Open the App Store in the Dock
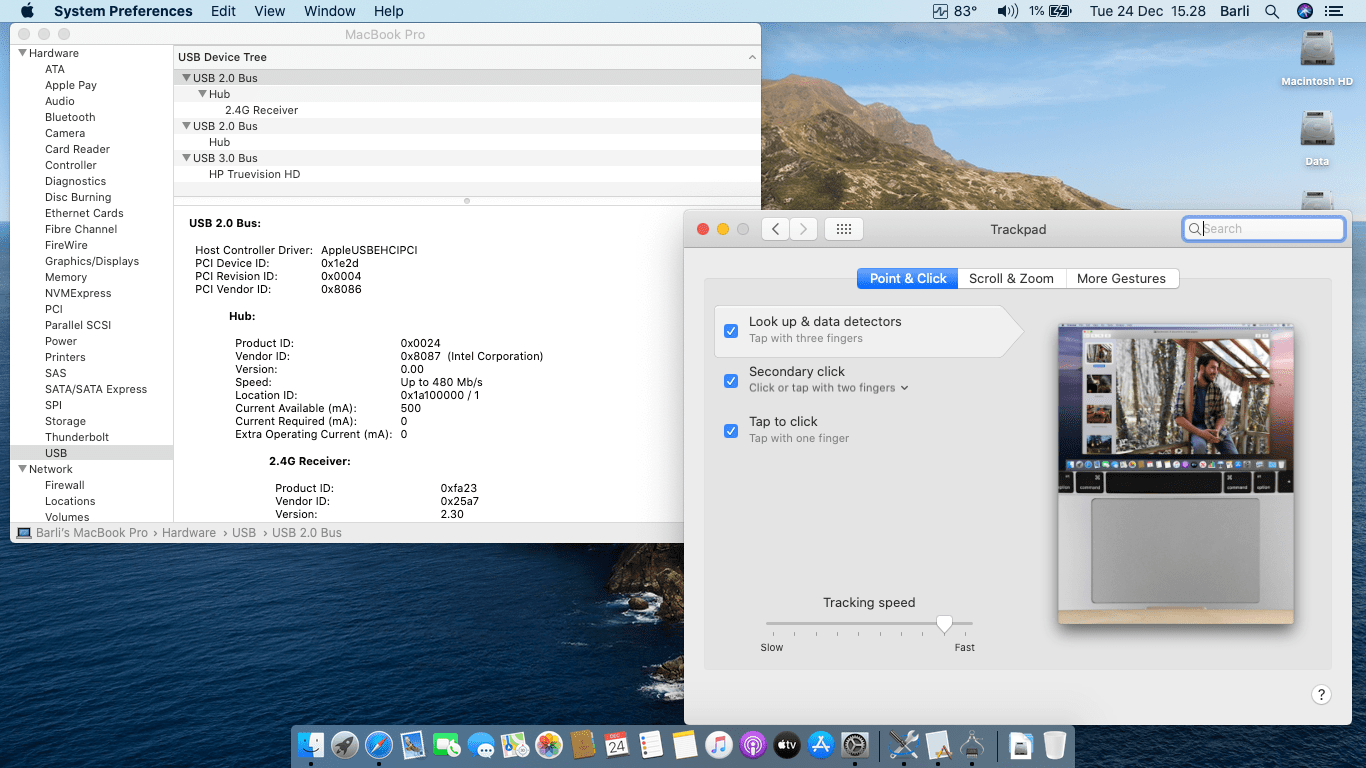 point(821,745)
